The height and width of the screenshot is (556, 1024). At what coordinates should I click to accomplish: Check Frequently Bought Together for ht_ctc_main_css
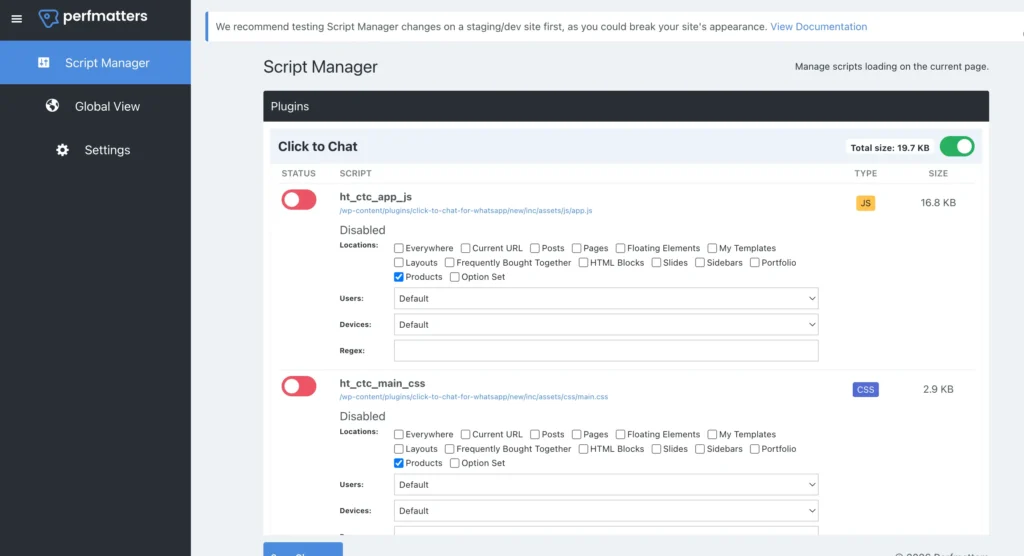449,449
